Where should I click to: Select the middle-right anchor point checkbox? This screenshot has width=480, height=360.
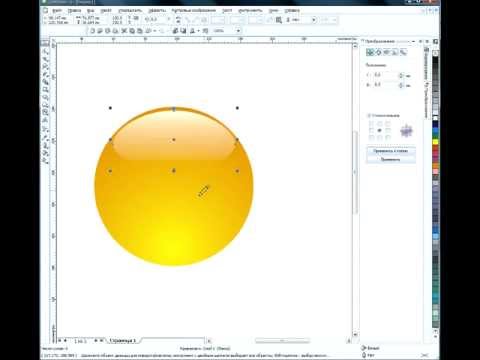click(x=388, y=130)
